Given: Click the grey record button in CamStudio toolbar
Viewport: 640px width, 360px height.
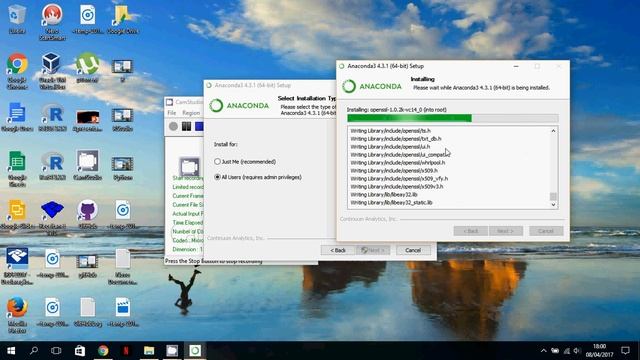Looking at the screenshot, I should [173, 127].
